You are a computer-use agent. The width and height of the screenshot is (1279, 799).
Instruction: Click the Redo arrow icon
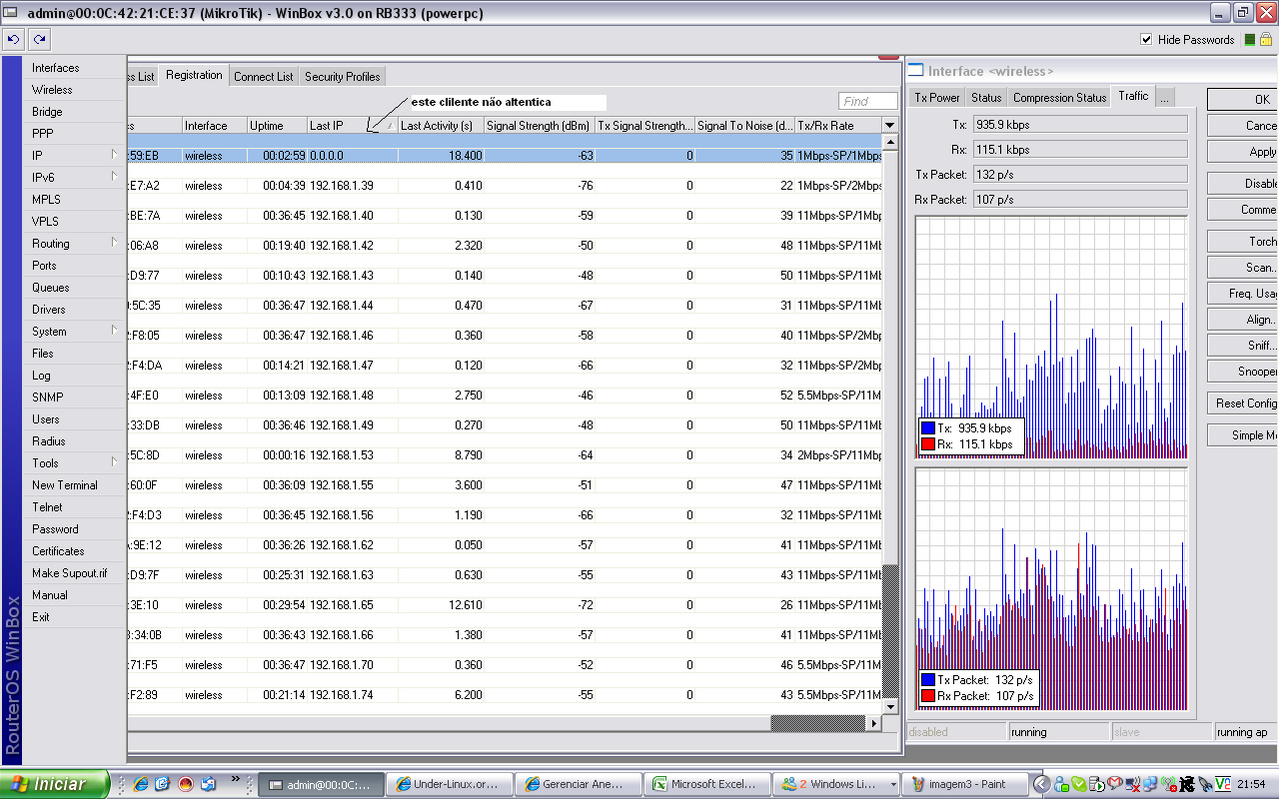(39, 40)
